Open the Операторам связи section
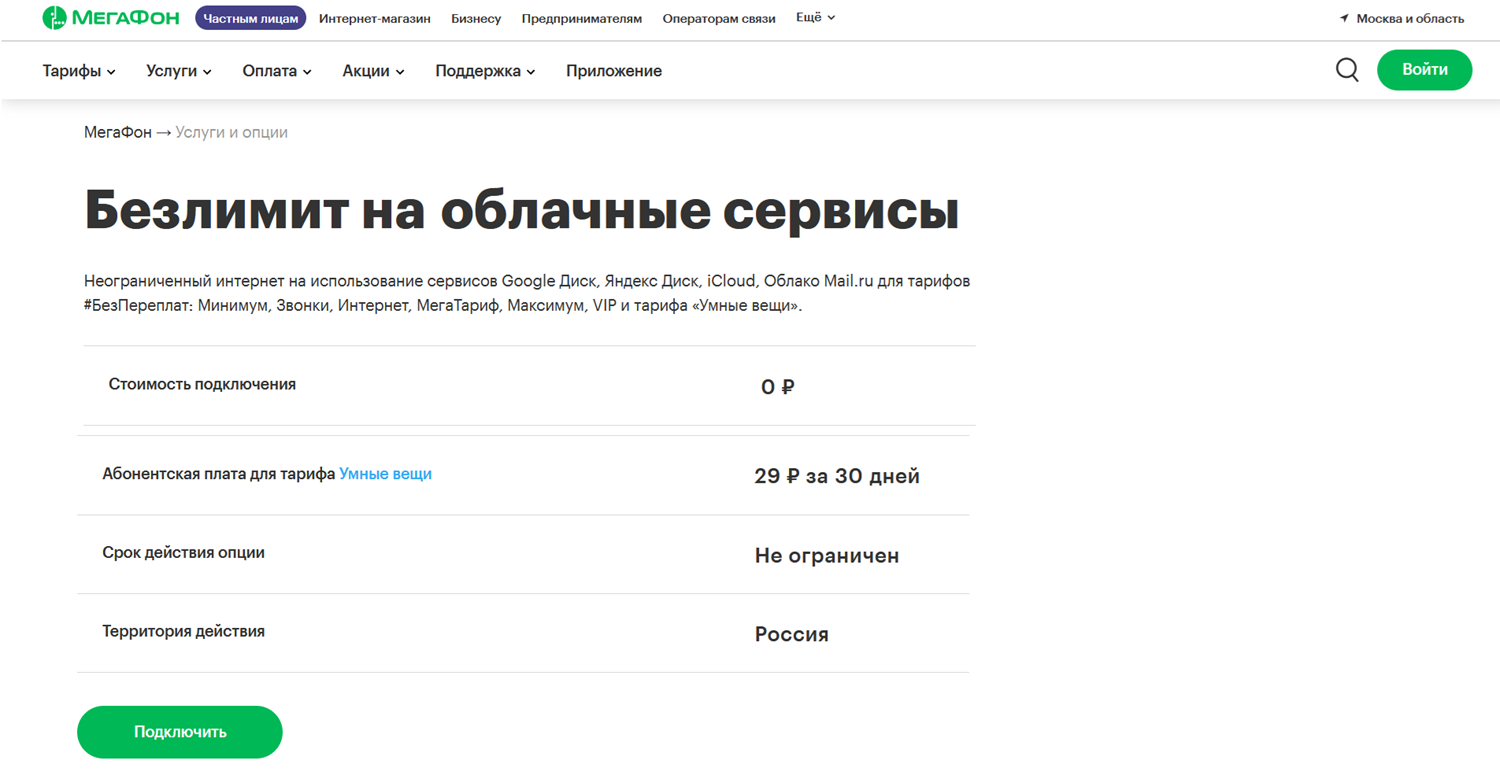 tap(719, 19)
